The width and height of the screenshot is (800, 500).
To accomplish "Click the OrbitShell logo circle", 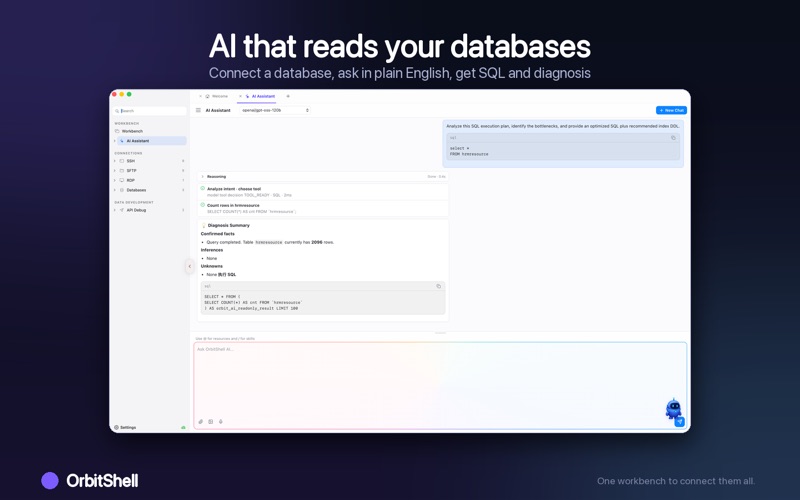I will [50, 481].
